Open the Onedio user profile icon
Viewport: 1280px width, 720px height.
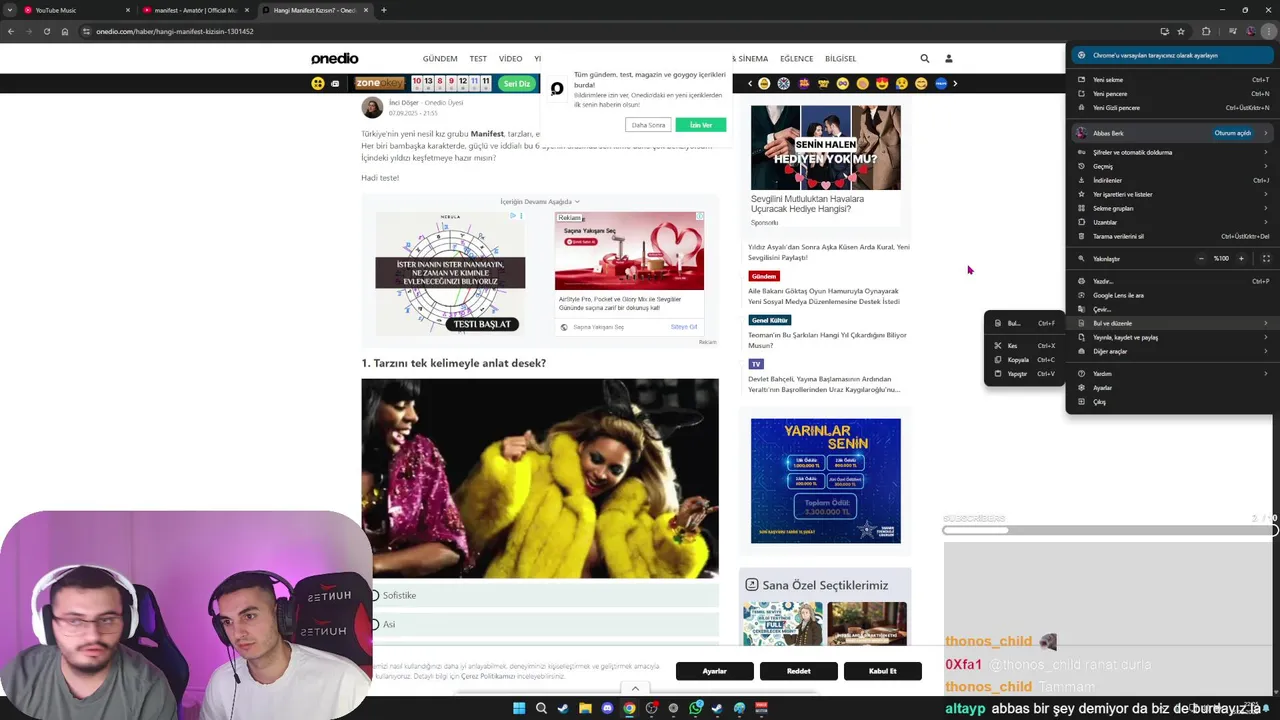click(949, 58)
